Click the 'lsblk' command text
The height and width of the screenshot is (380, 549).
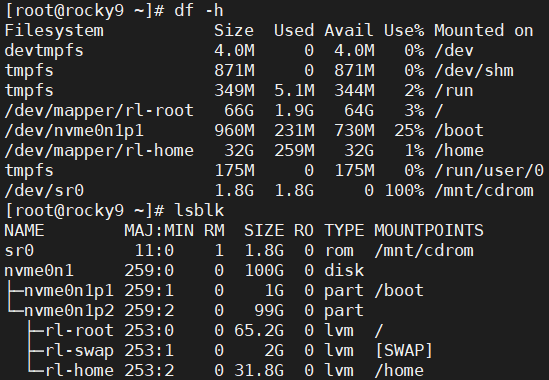click(199, 210)
